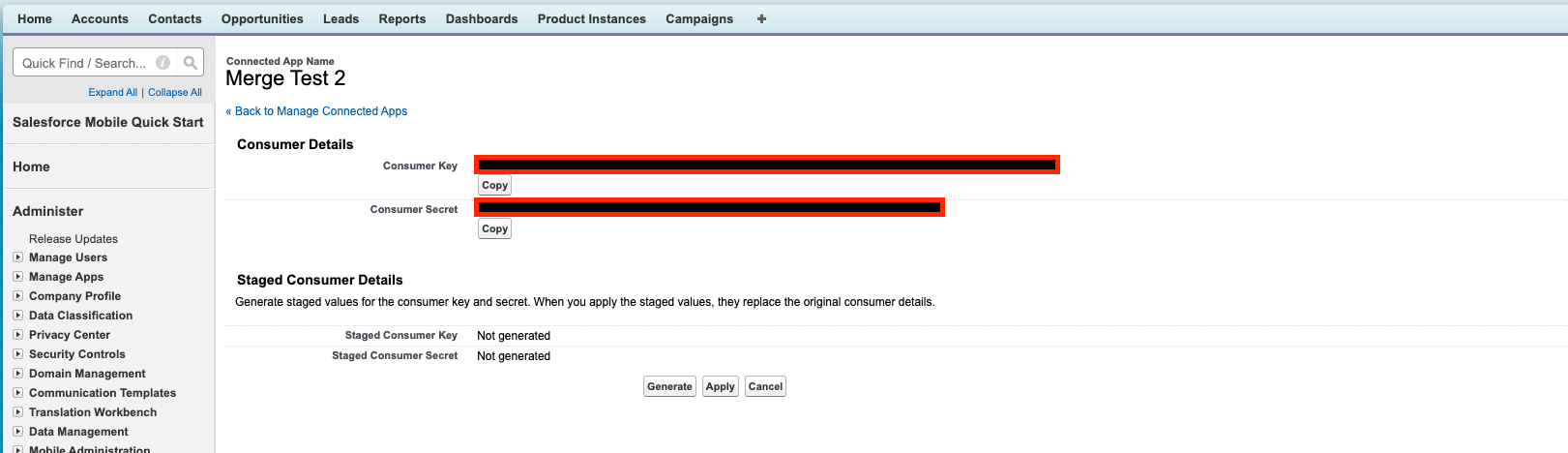The width and height of the screenshot is (1568, 453).
Task: Click the Company Profile sidebar label
Action: (x=74, y=296)
